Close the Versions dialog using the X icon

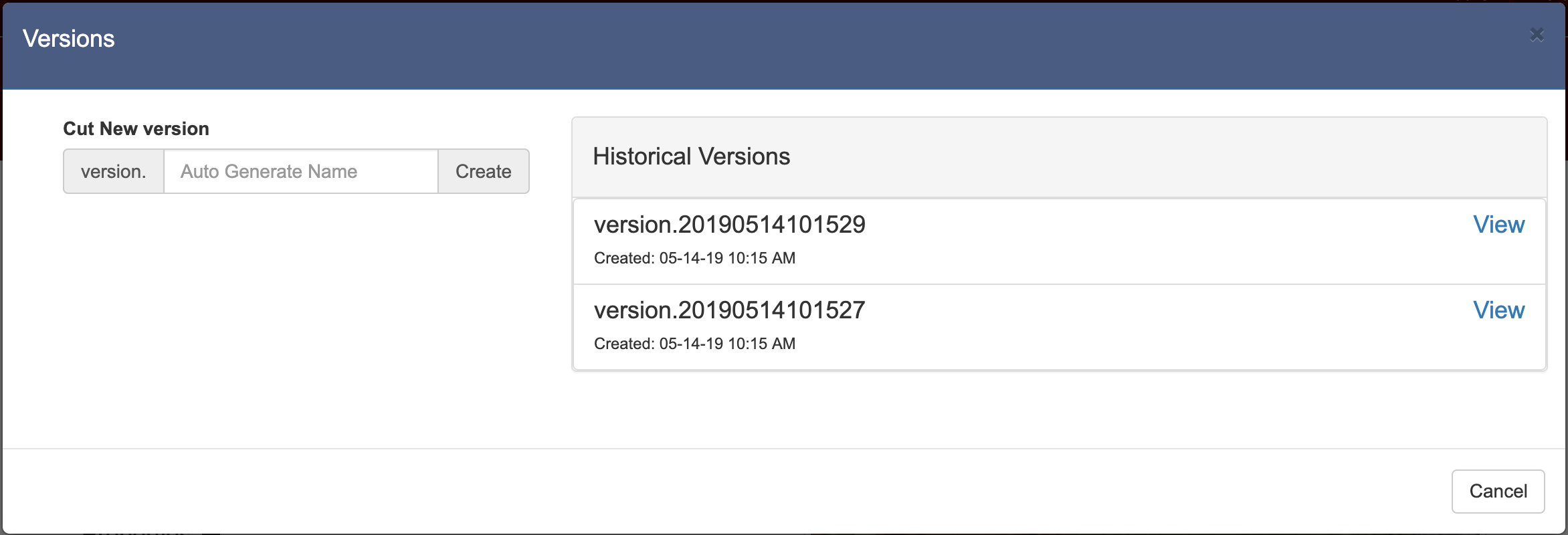click(1537, 35)
